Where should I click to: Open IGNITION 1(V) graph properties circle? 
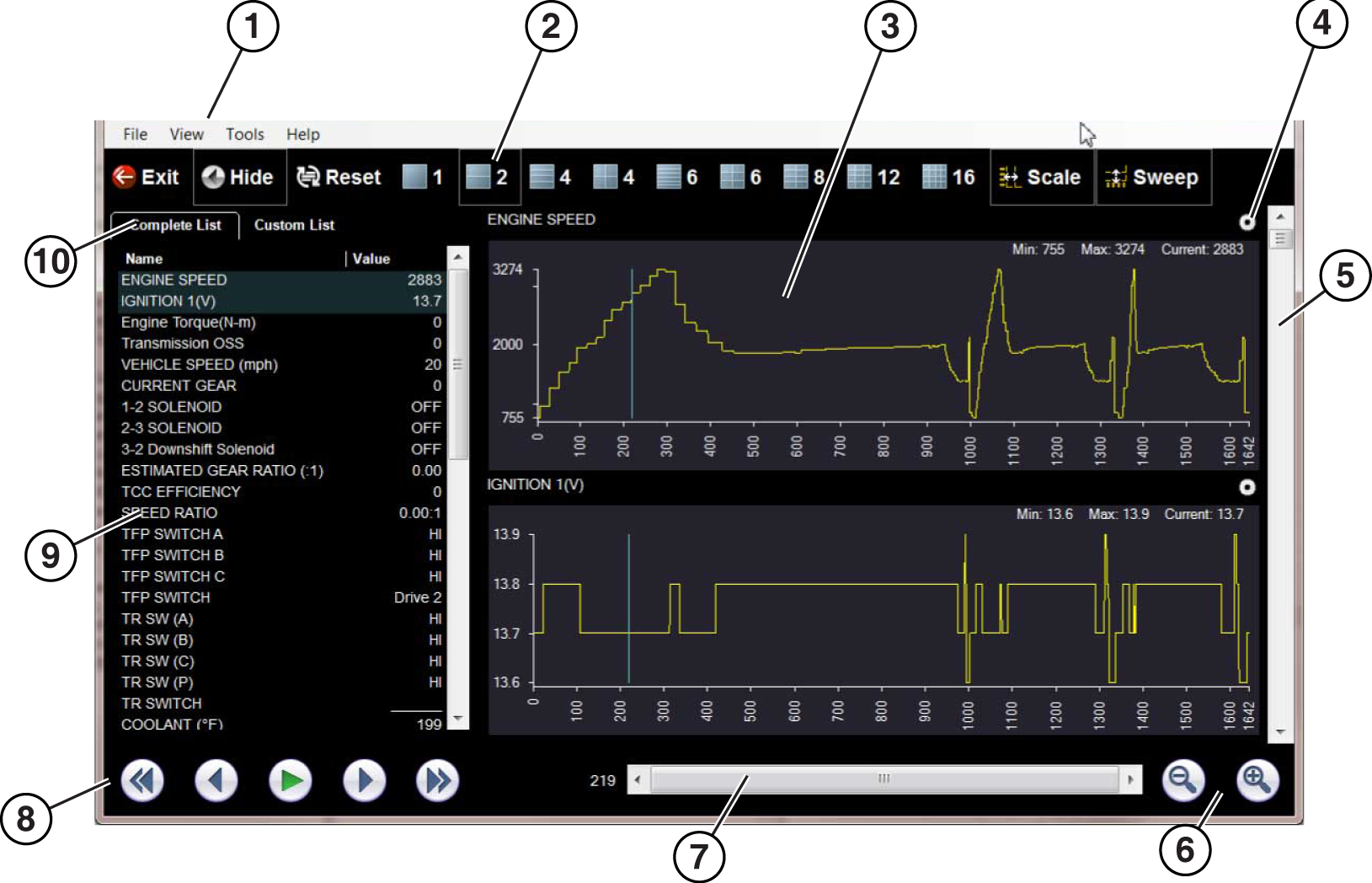1247,487
